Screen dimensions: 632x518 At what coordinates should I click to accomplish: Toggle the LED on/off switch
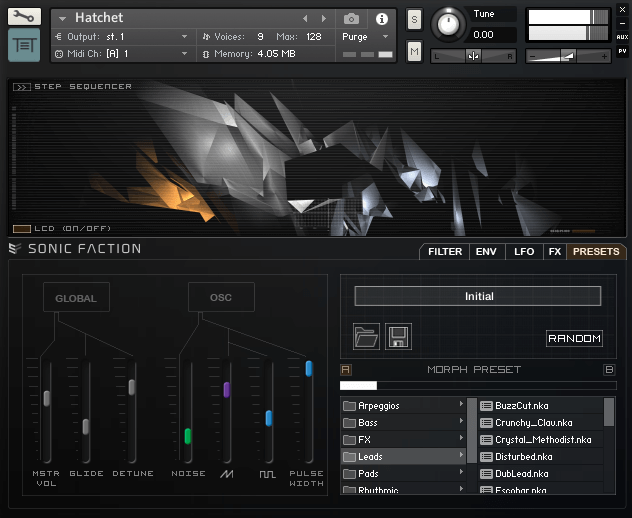(22, 229)
